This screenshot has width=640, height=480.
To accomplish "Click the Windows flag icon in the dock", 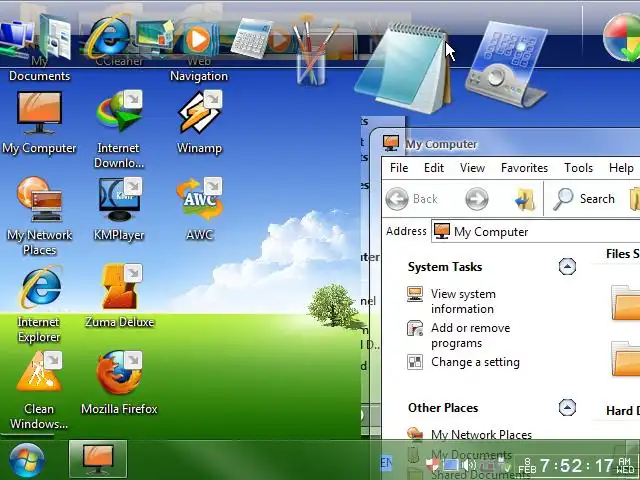I will coord(622,38).
